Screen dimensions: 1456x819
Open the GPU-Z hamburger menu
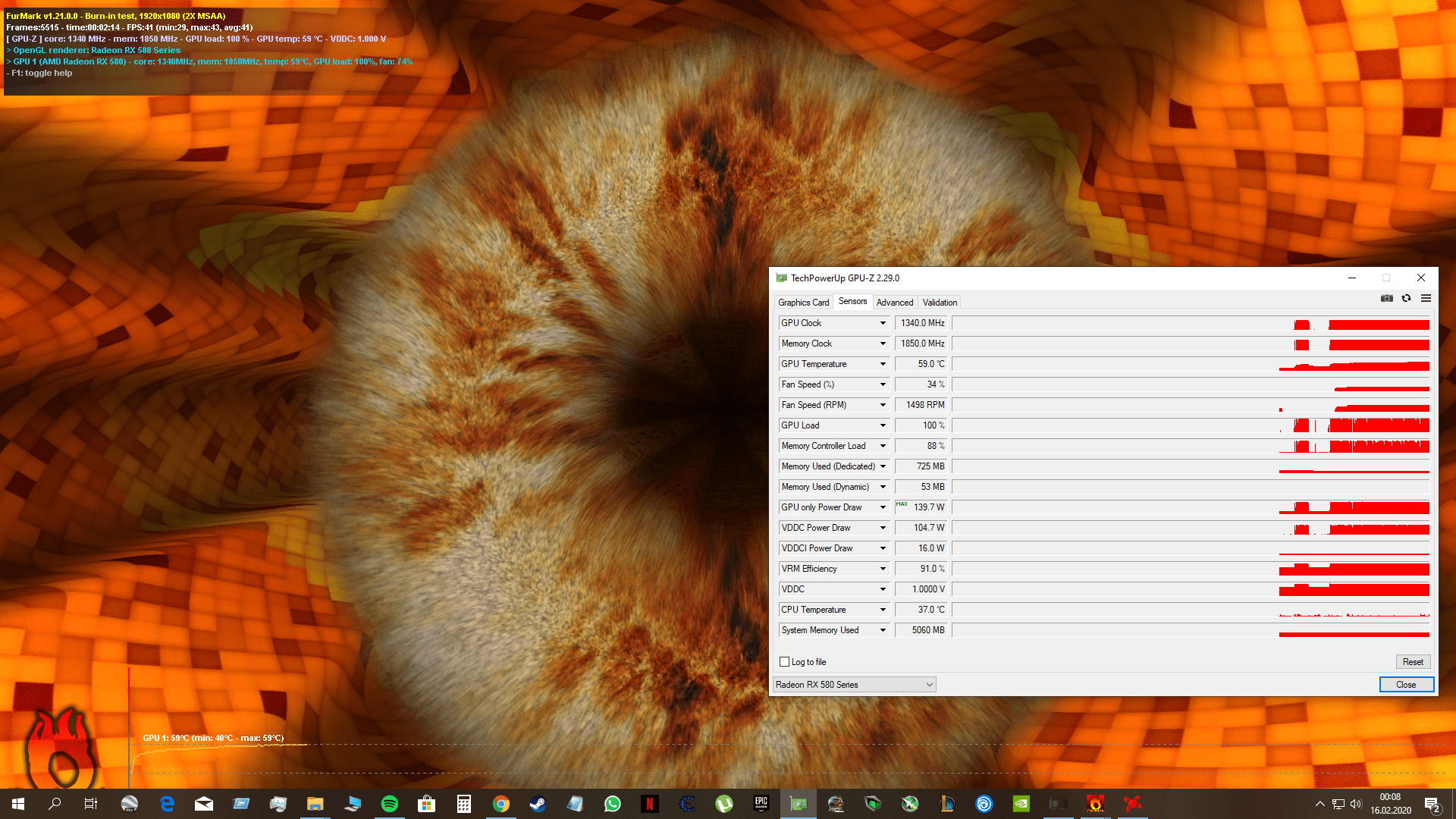1426,299
